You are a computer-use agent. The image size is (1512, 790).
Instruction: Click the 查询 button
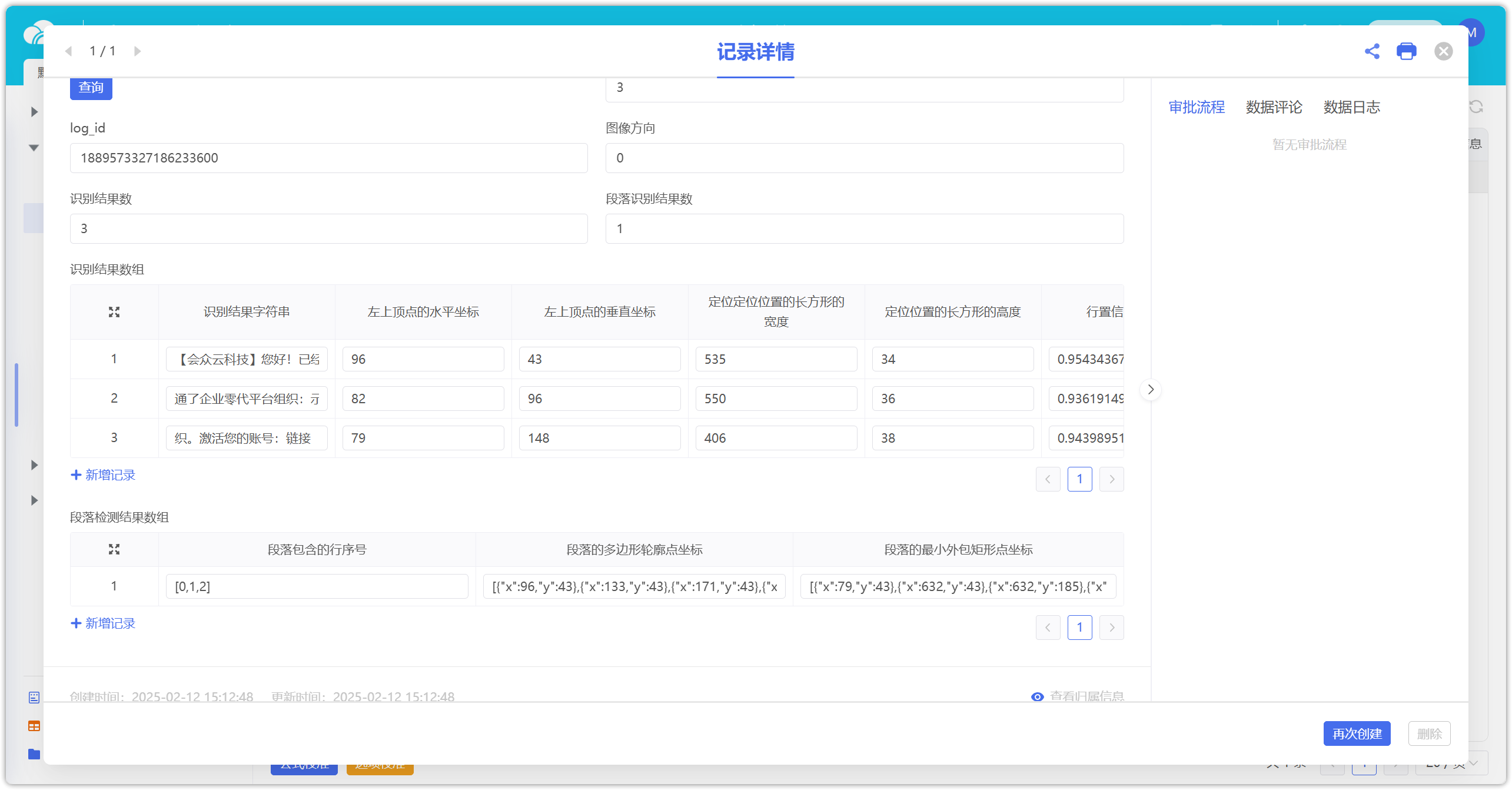coord(91,88)
